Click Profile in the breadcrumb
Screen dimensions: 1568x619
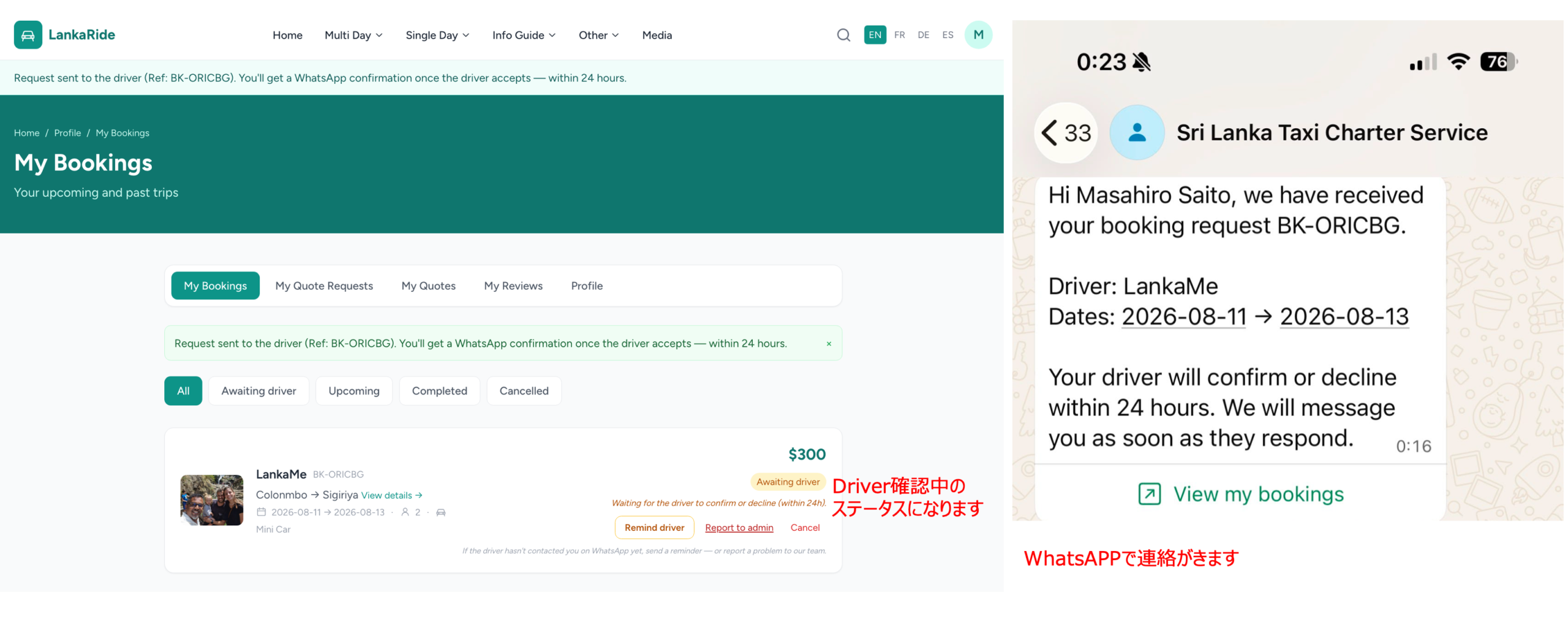67,133
